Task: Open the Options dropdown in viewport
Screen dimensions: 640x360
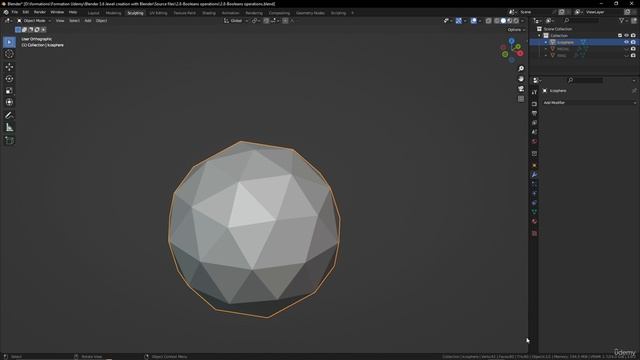Action: pyautogui.click(x=516, y=30)
